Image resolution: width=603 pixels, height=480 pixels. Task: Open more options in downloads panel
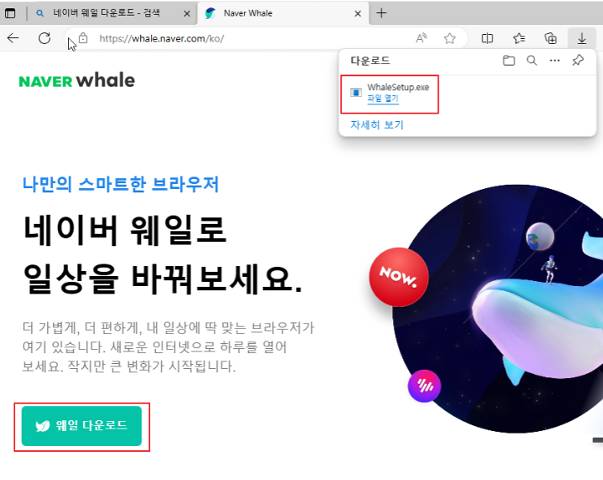tap(555, 60)
